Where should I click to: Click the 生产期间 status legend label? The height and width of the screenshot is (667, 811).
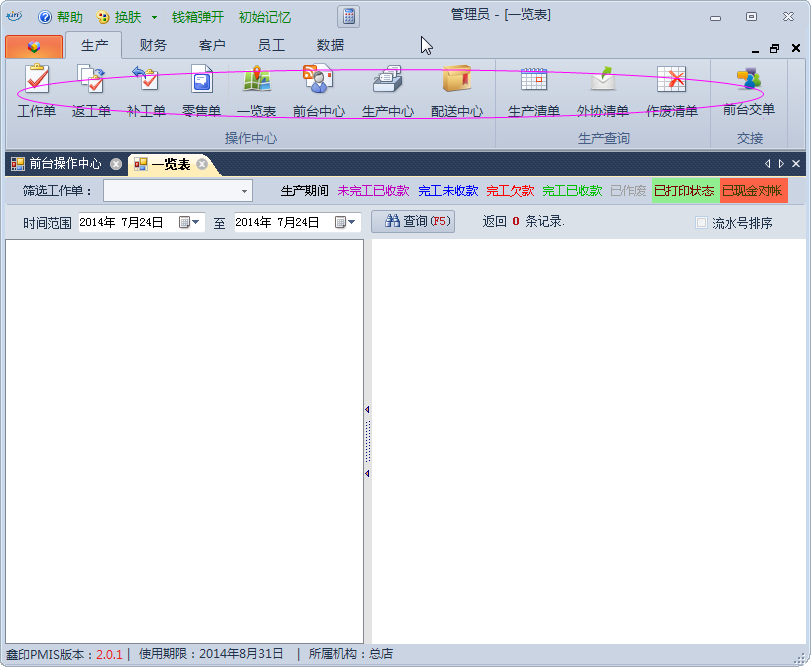coord(304,191)
